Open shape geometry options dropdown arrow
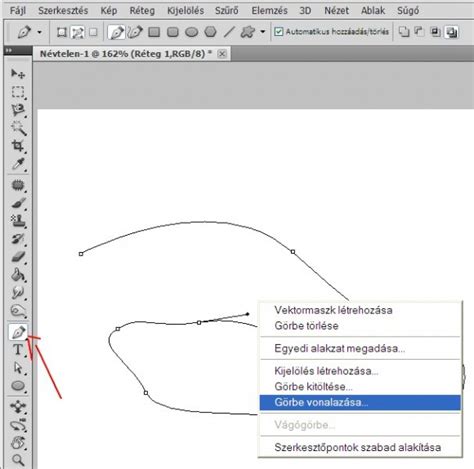The height and width of the screenshot is (469, 474). tap(263, 32)
